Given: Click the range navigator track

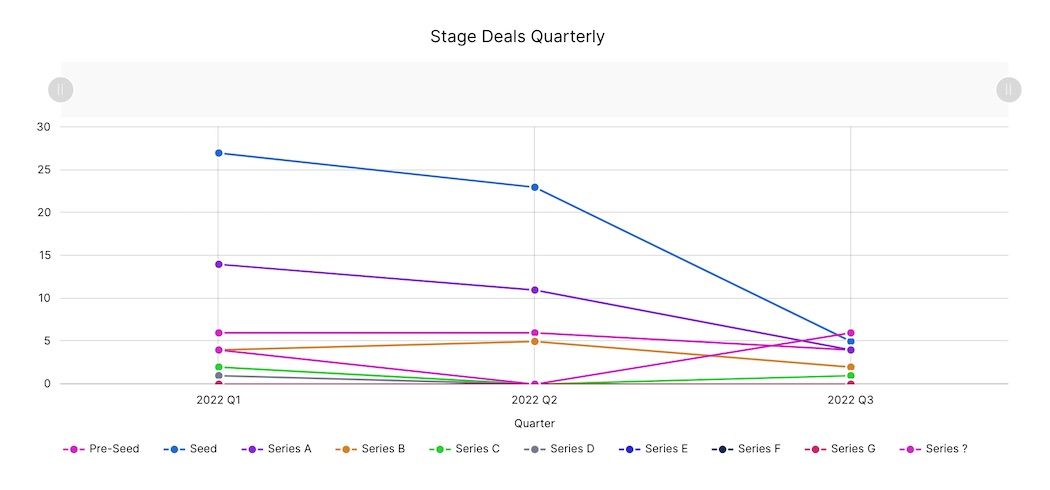Looking at the screenshot, I should [x=534, y=90].
